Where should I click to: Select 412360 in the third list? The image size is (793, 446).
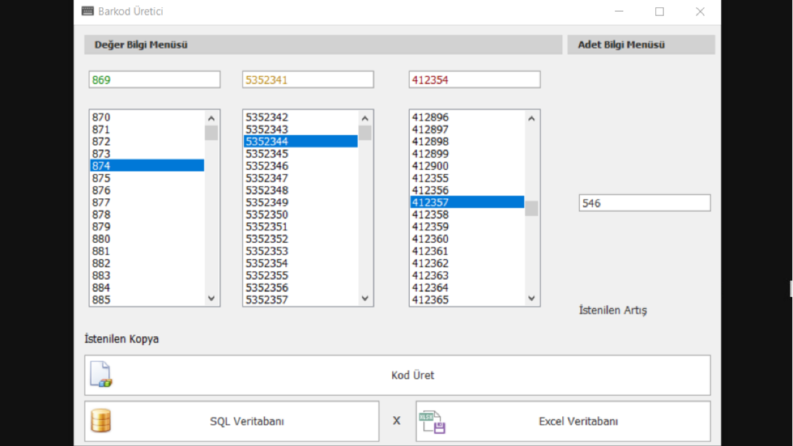[467, 239]
